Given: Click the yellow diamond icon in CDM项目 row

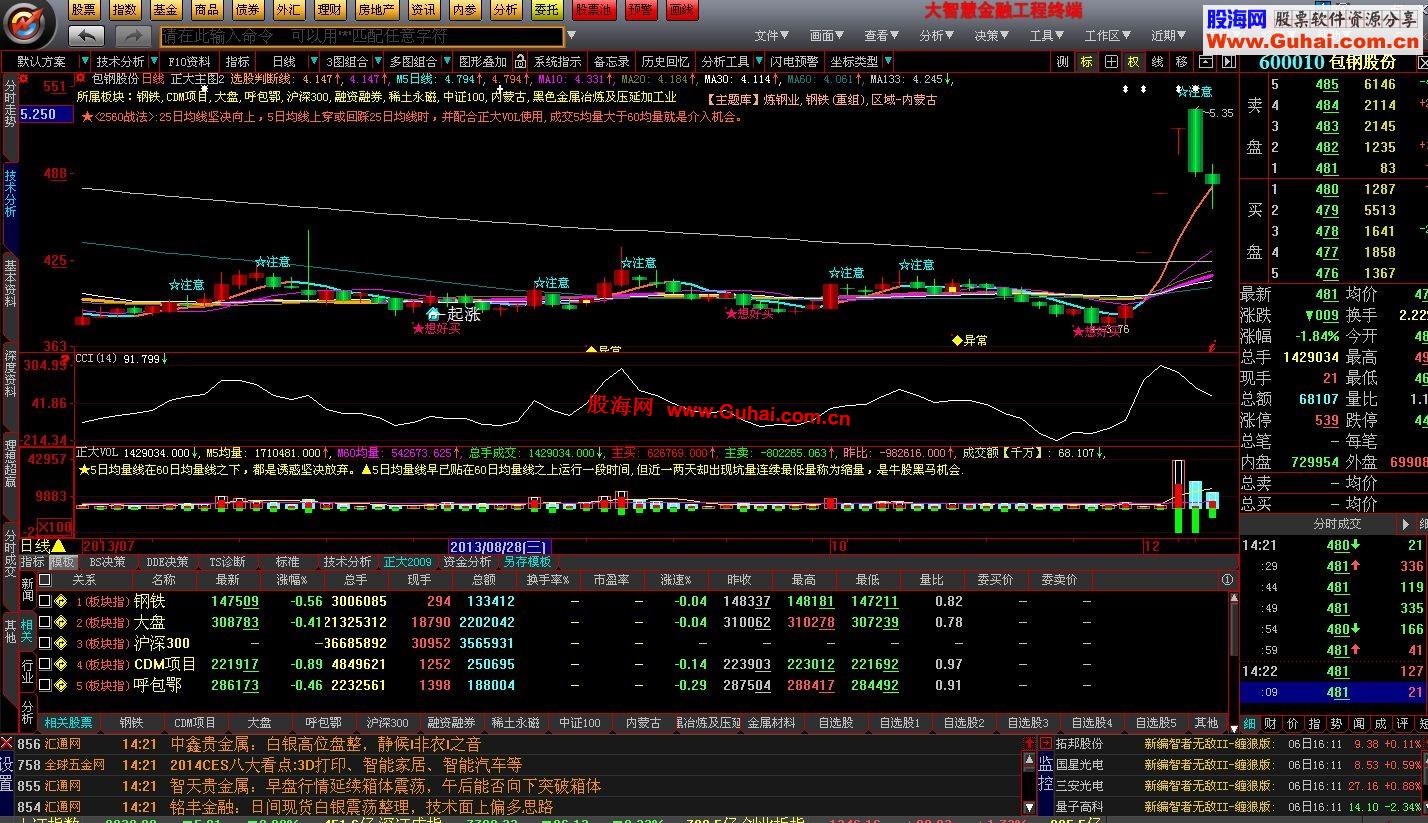Looking at the screenshot, I should click(x=60, y=664).
